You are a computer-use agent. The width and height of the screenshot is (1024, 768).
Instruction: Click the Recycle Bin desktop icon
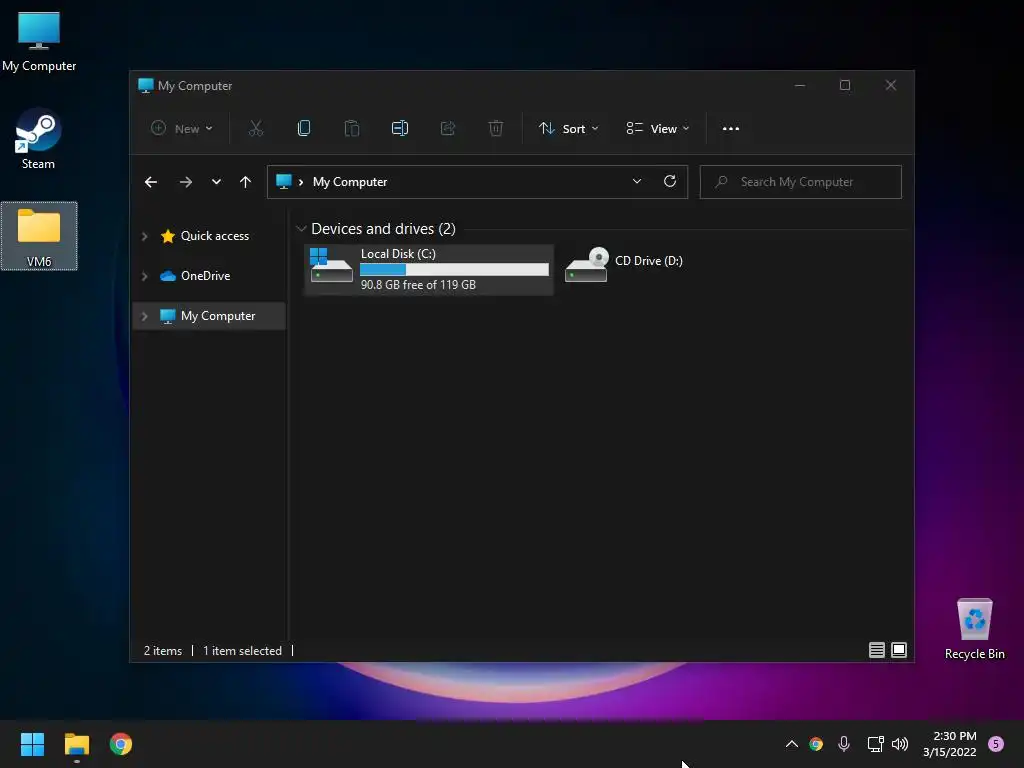point(974,629)
